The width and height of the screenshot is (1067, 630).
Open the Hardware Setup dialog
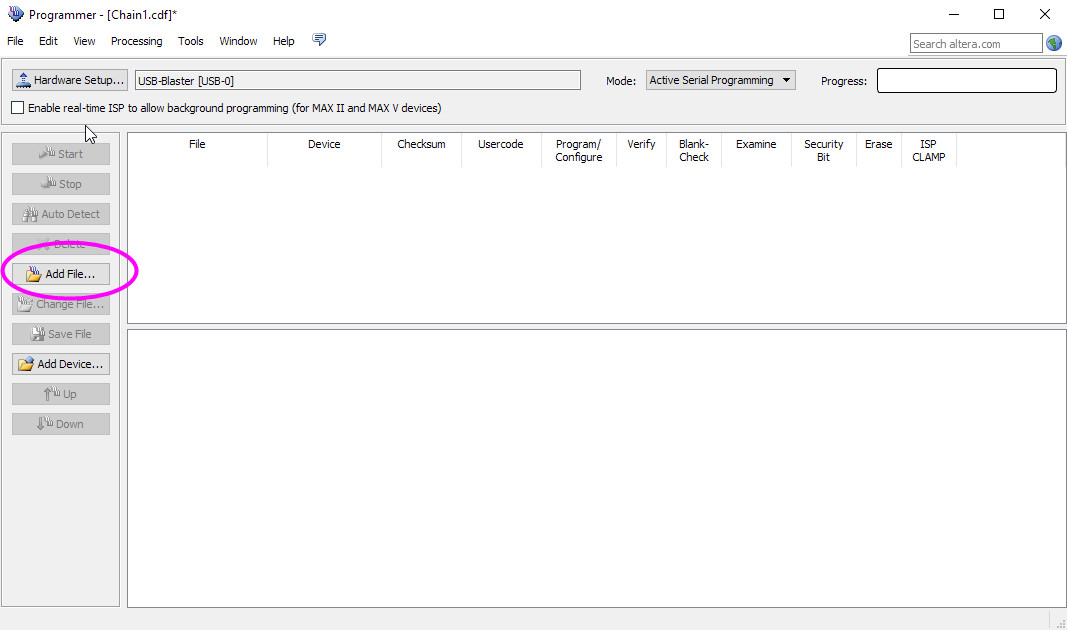70,80
